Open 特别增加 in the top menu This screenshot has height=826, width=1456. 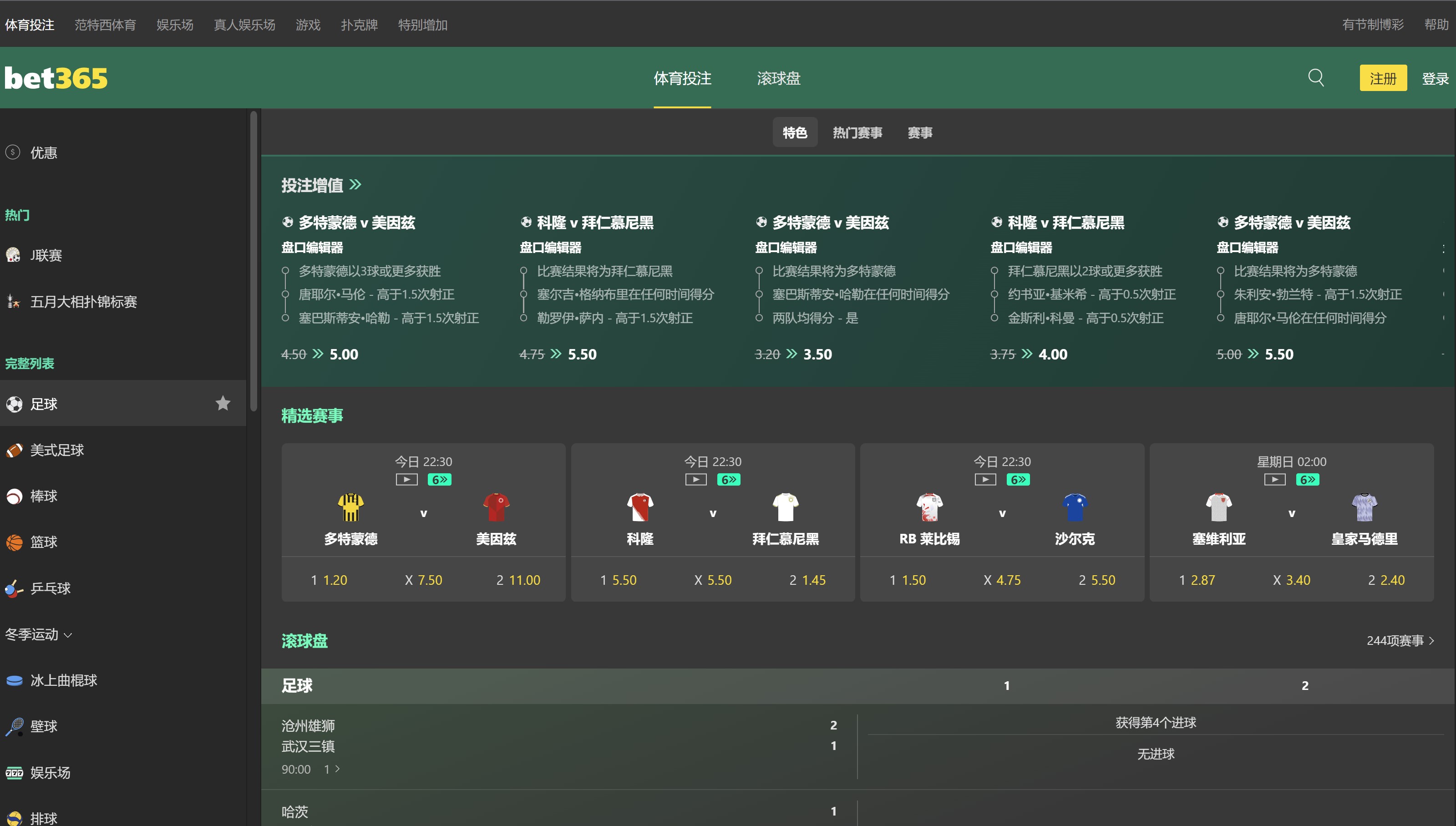coord(422,25)
